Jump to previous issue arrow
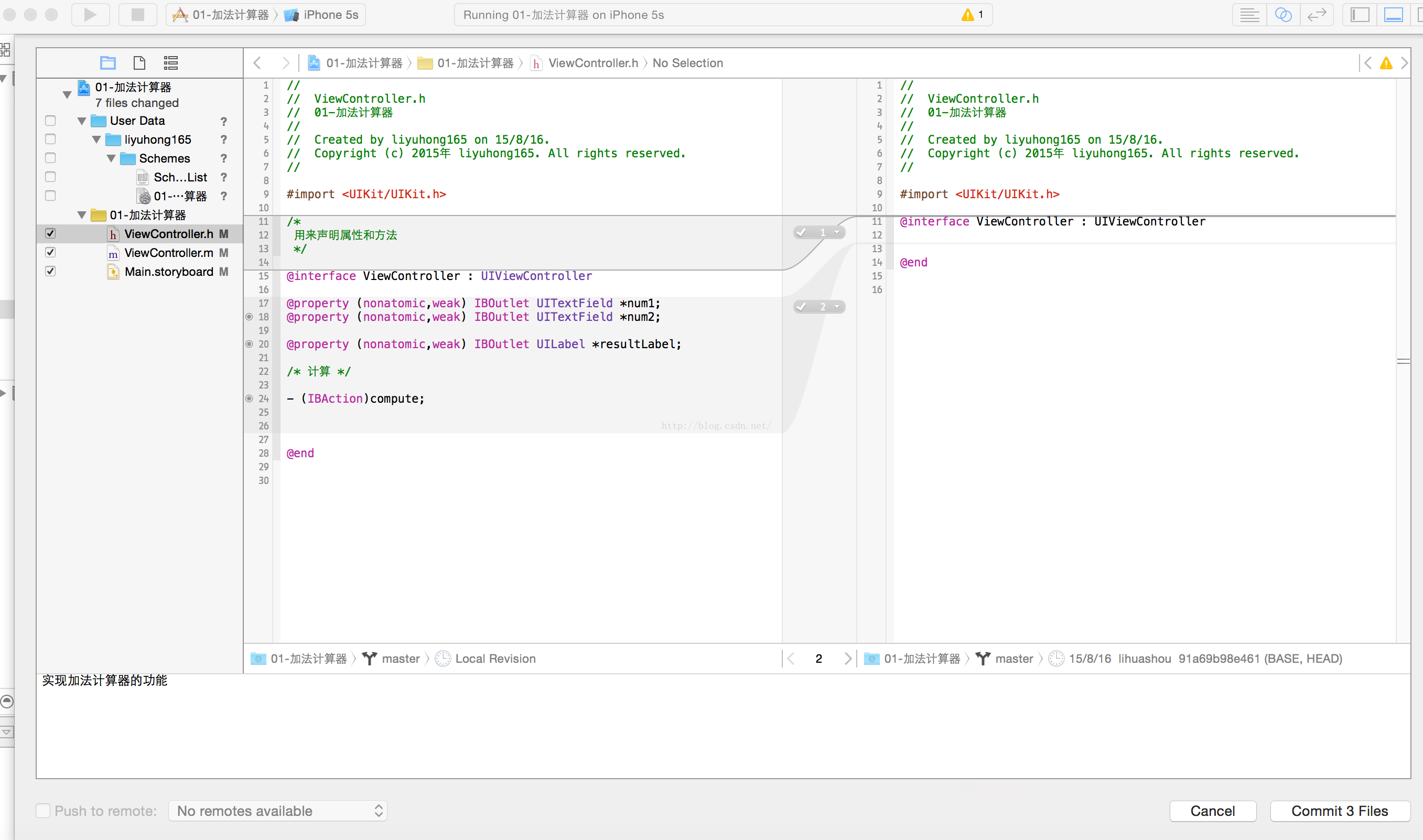 click(1367, 63)
